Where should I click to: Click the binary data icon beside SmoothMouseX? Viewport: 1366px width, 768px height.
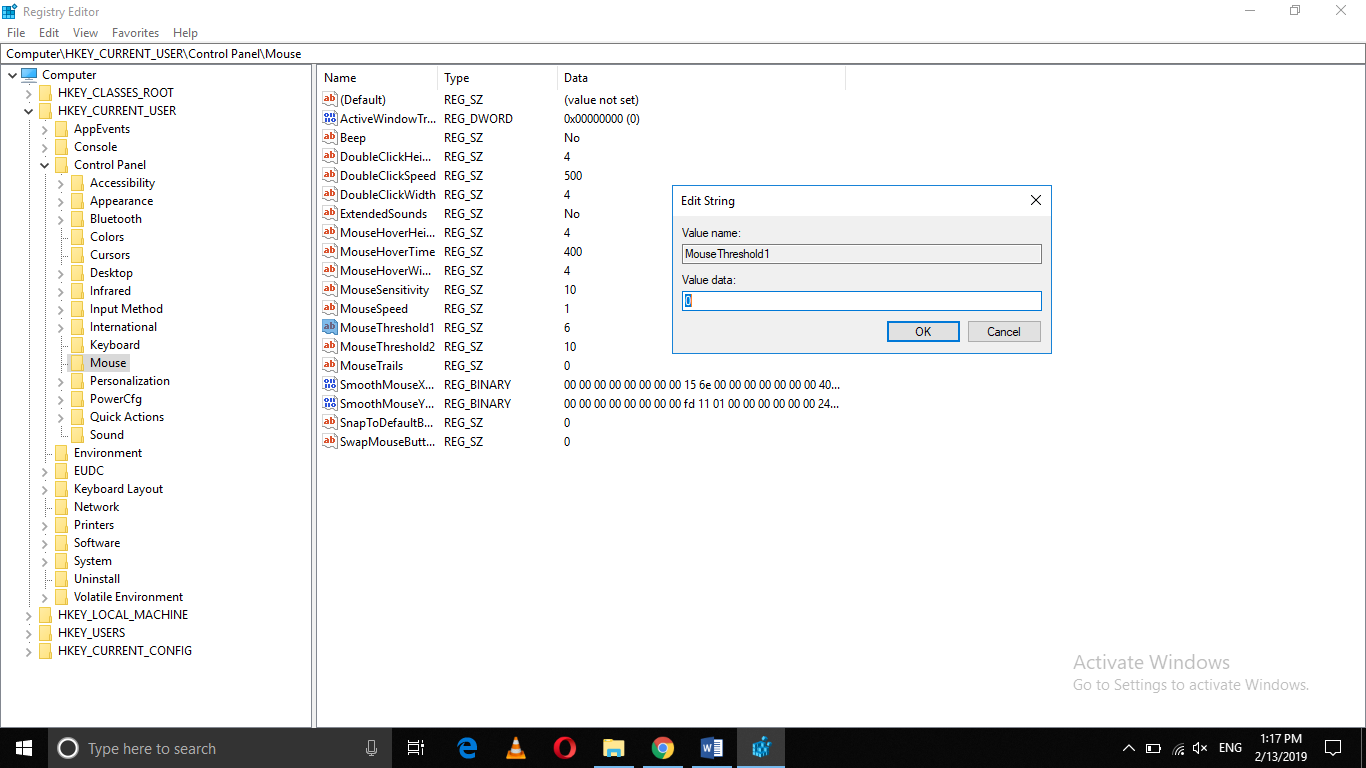point(329,384)
